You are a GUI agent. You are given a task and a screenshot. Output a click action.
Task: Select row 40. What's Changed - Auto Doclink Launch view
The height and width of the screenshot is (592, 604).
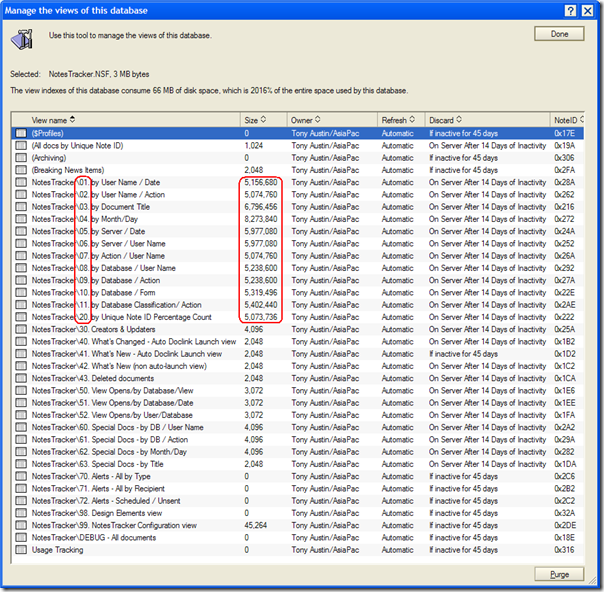(x=297, y=342)
